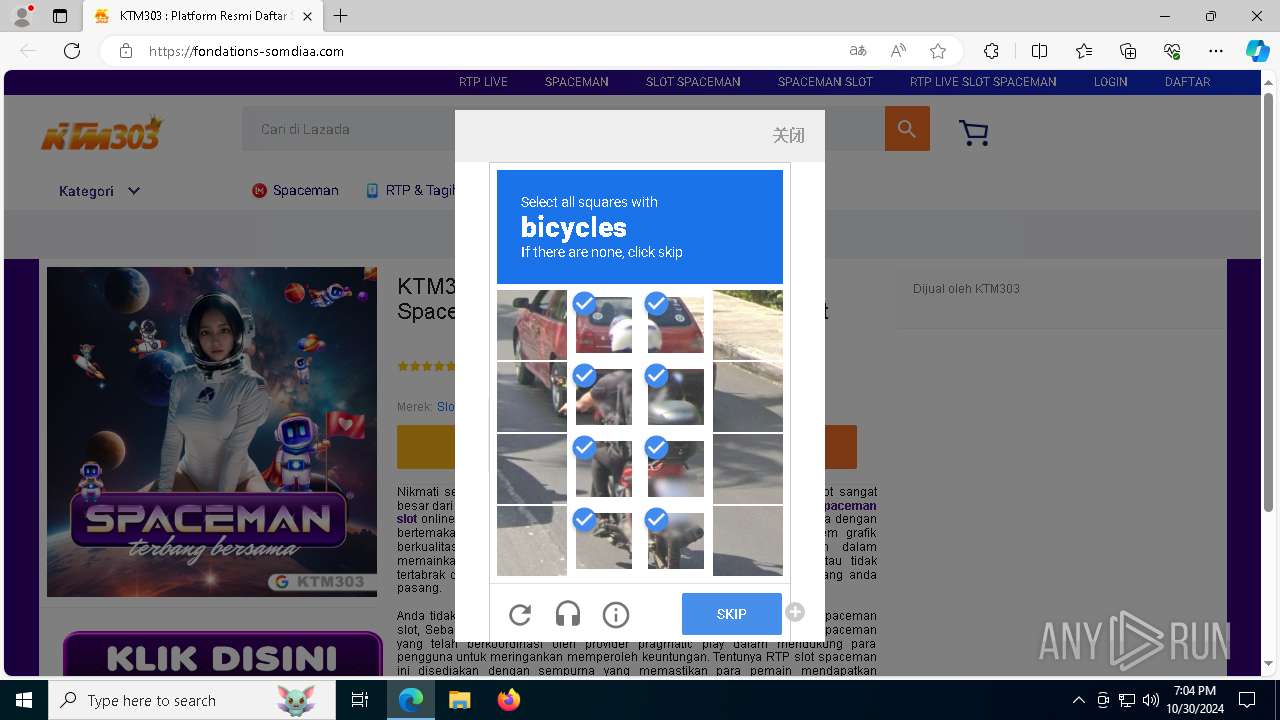View site information lock icon
Viewport: 1280px width, 720px height.
tap(126, 51)
